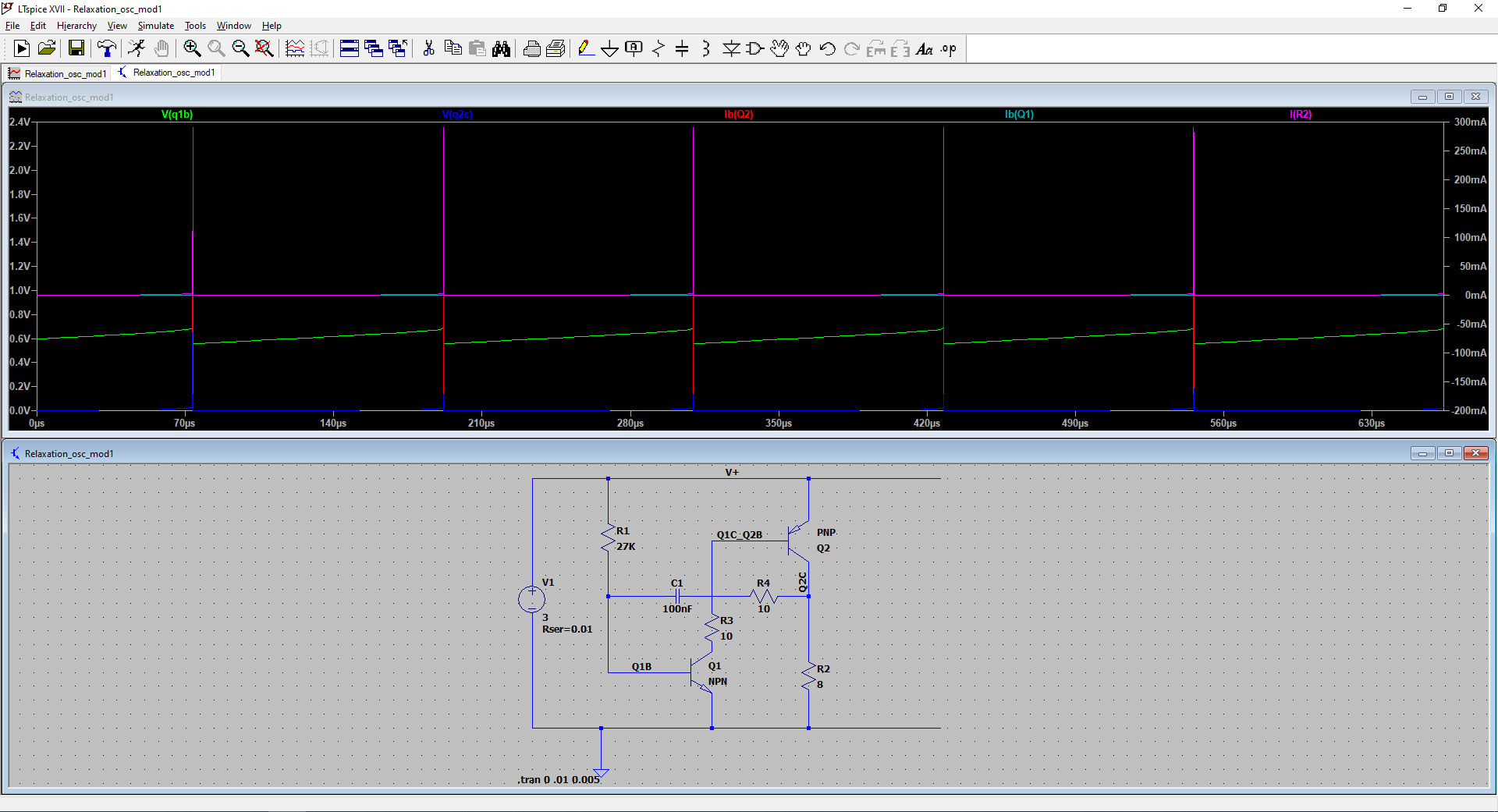Screen dimensions: 1498x812
Task: Minimize the LTspice main window
Action: 1407,9
